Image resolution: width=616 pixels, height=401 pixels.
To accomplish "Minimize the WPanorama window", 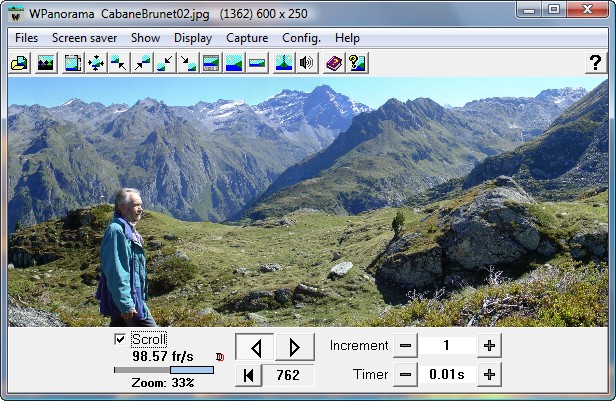I will click(529, 9).
